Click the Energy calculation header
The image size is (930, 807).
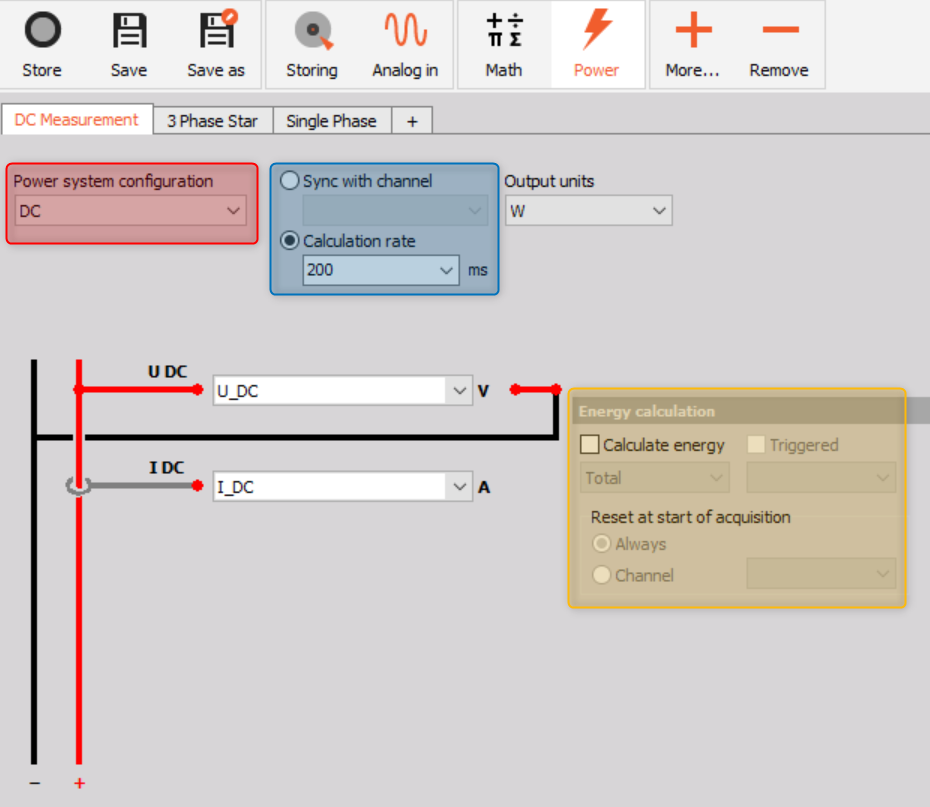pos(738,411)
